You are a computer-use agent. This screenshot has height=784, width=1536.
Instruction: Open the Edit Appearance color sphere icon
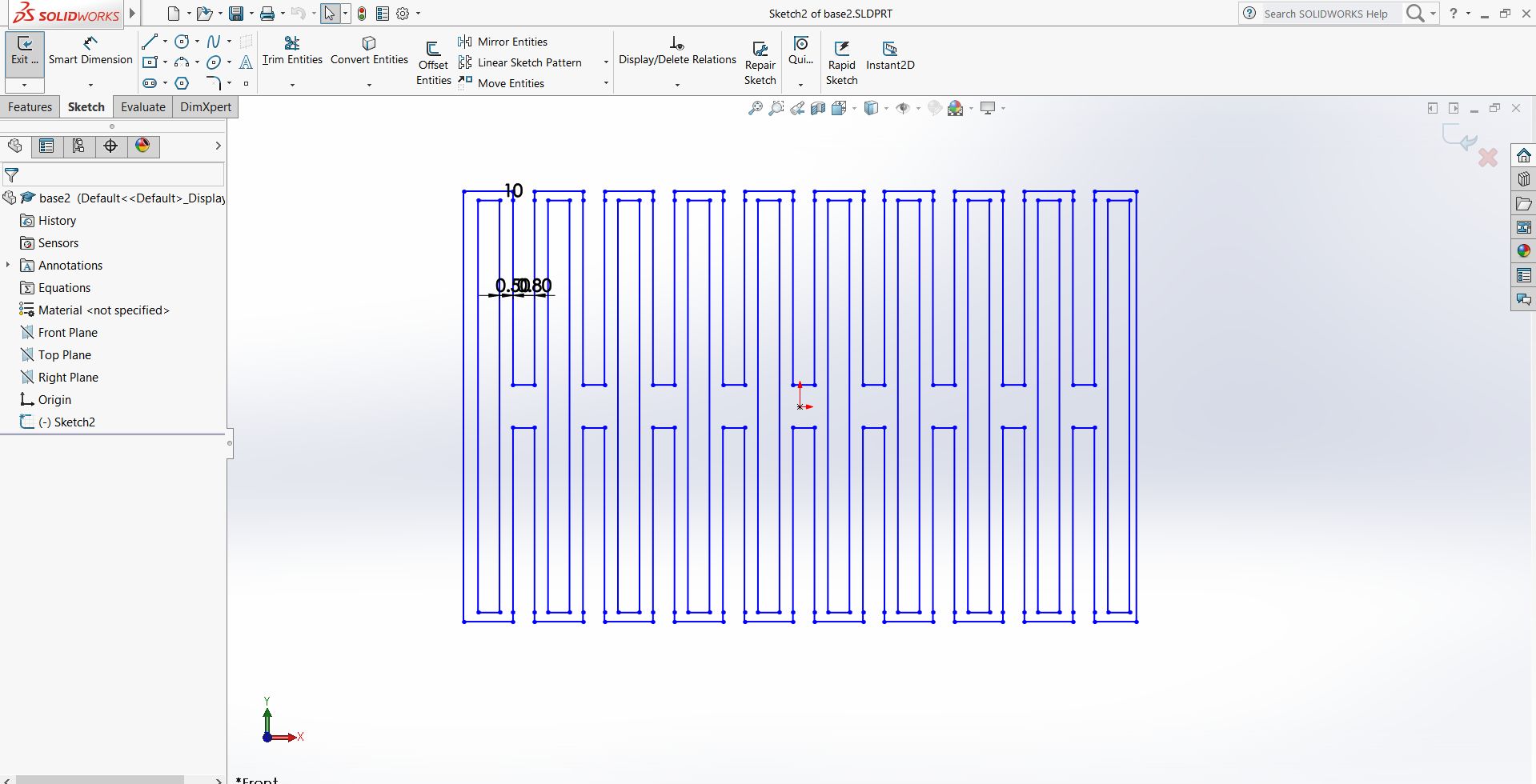pos(935,108)
